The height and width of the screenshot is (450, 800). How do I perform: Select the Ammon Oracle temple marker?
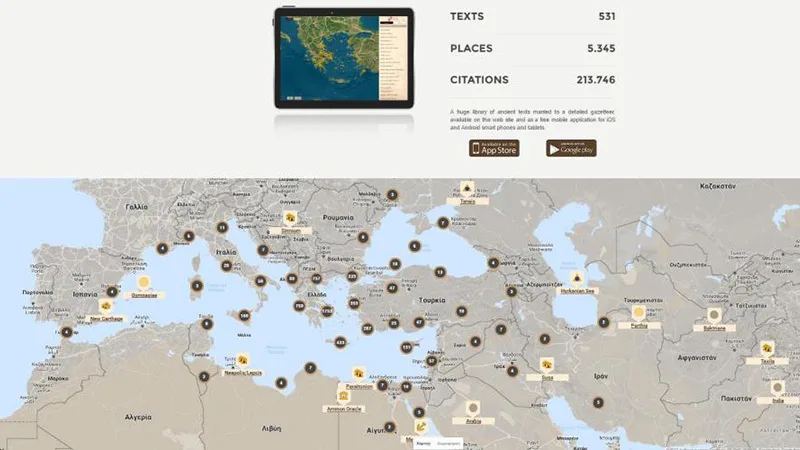coord(343,396)
